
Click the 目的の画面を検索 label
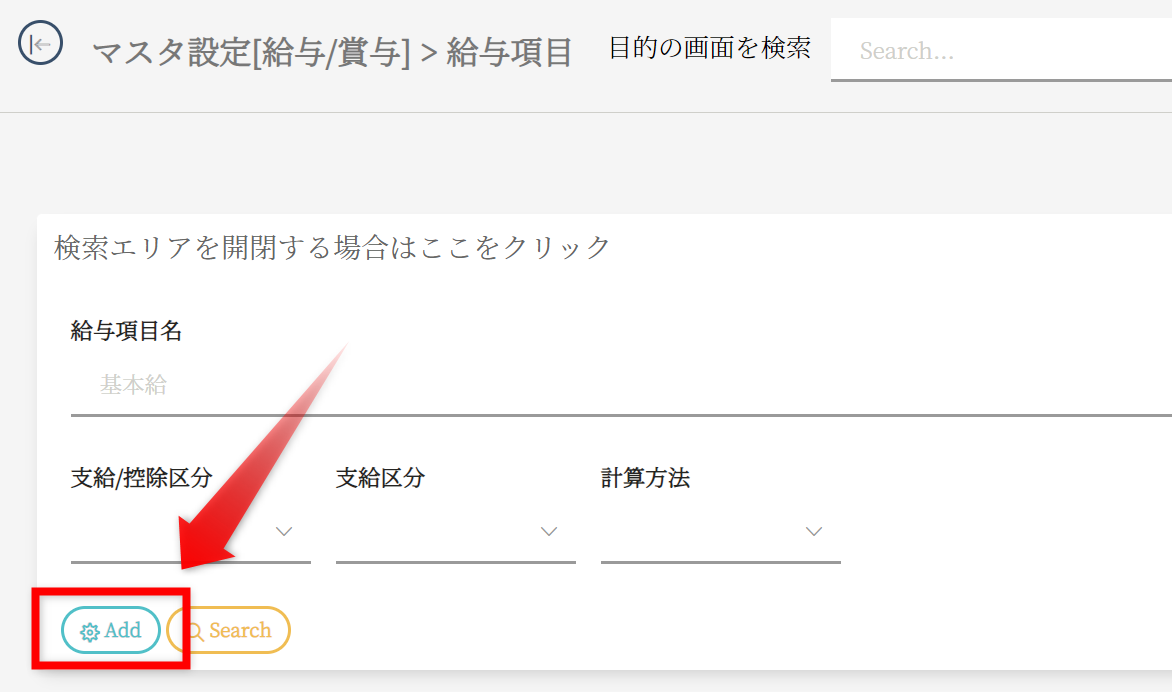click(709, 48)
